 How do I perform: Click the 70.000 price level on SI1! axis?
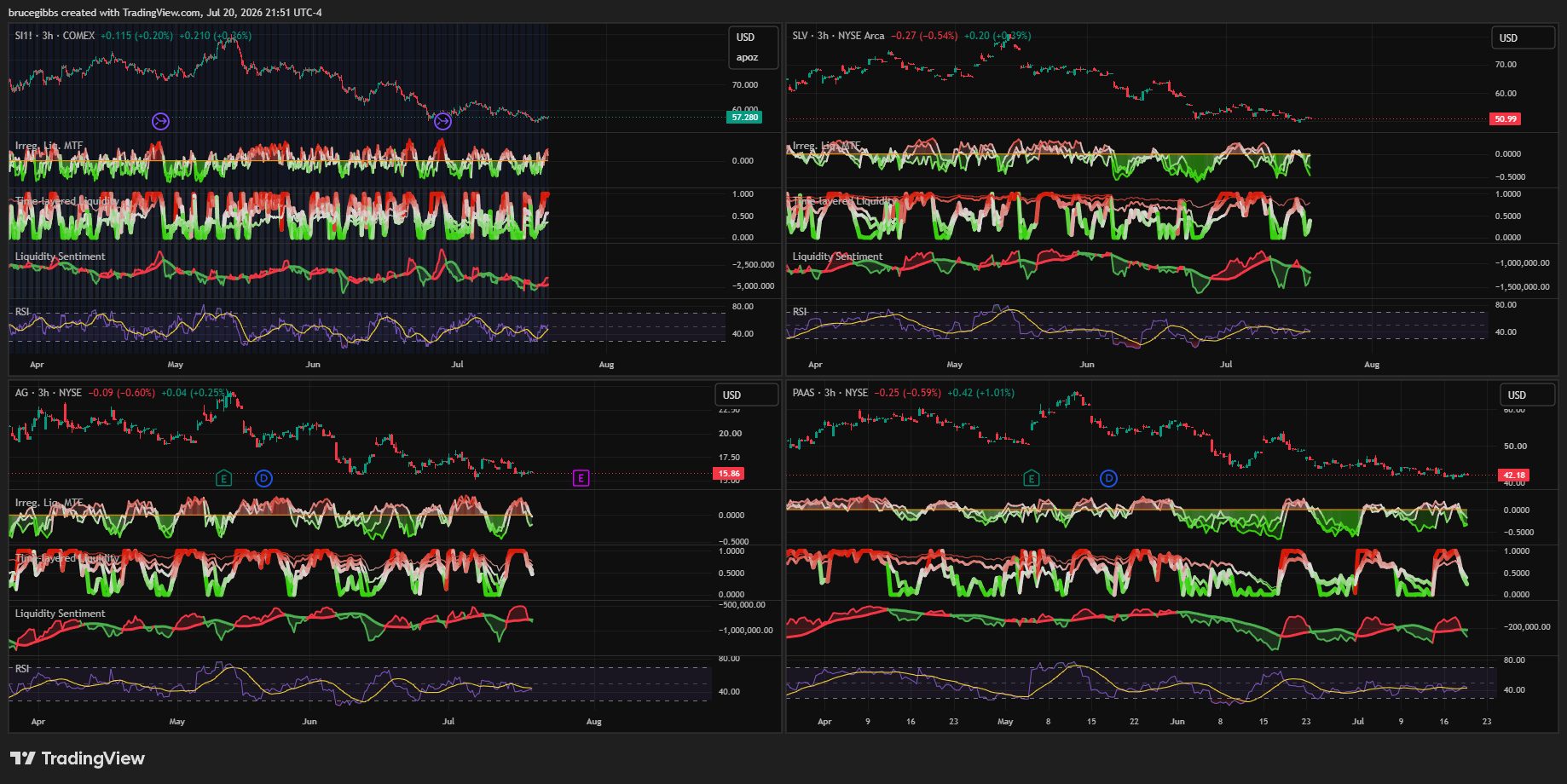[x=745, y=85]
